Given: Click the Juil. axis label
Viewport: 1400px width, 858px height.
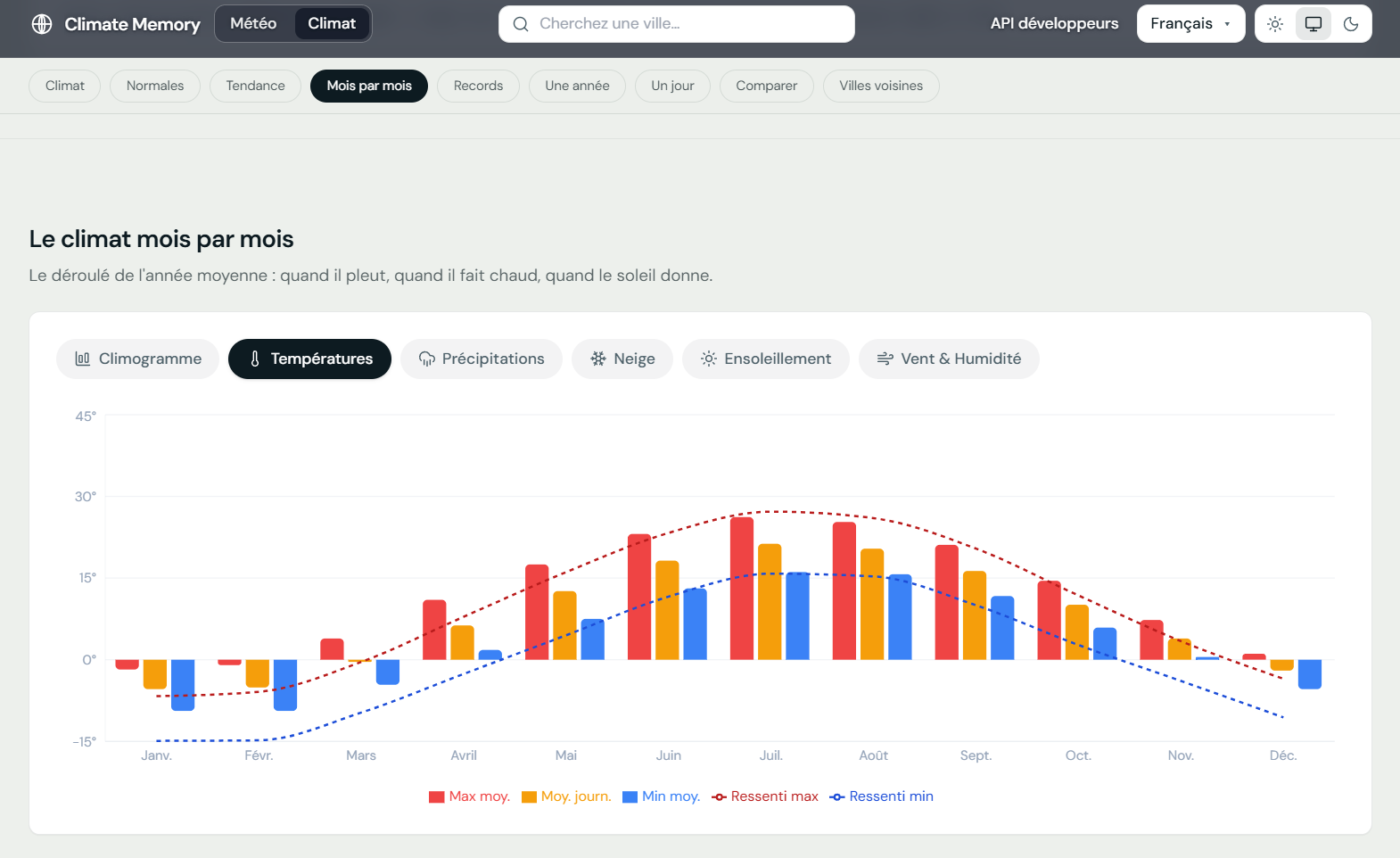Looking at the screenshot, I should click(x=771, y=755).
